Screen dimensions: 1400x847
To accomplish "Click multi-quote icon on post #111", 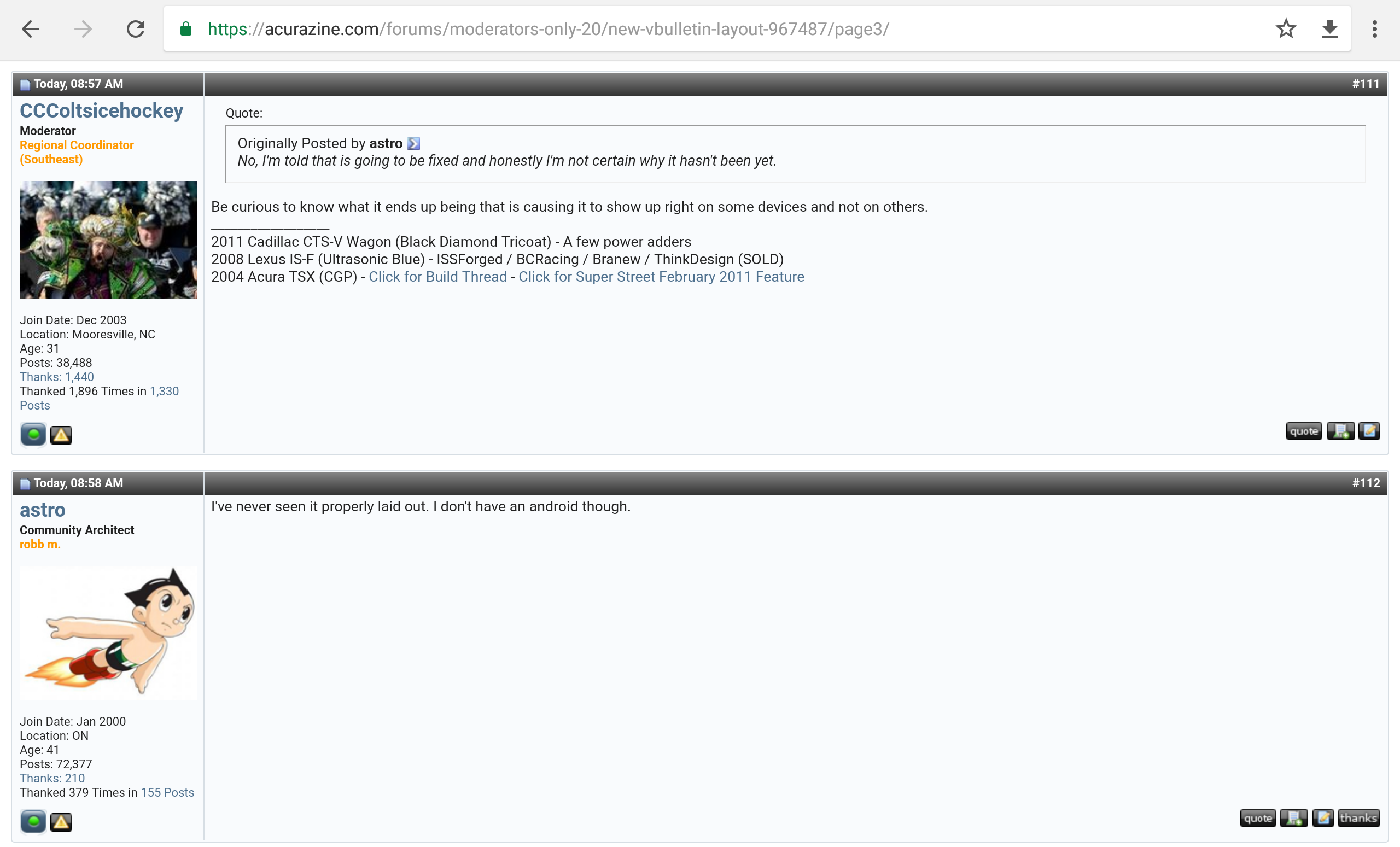I will pyautogui.click(x=1340, y=431).
